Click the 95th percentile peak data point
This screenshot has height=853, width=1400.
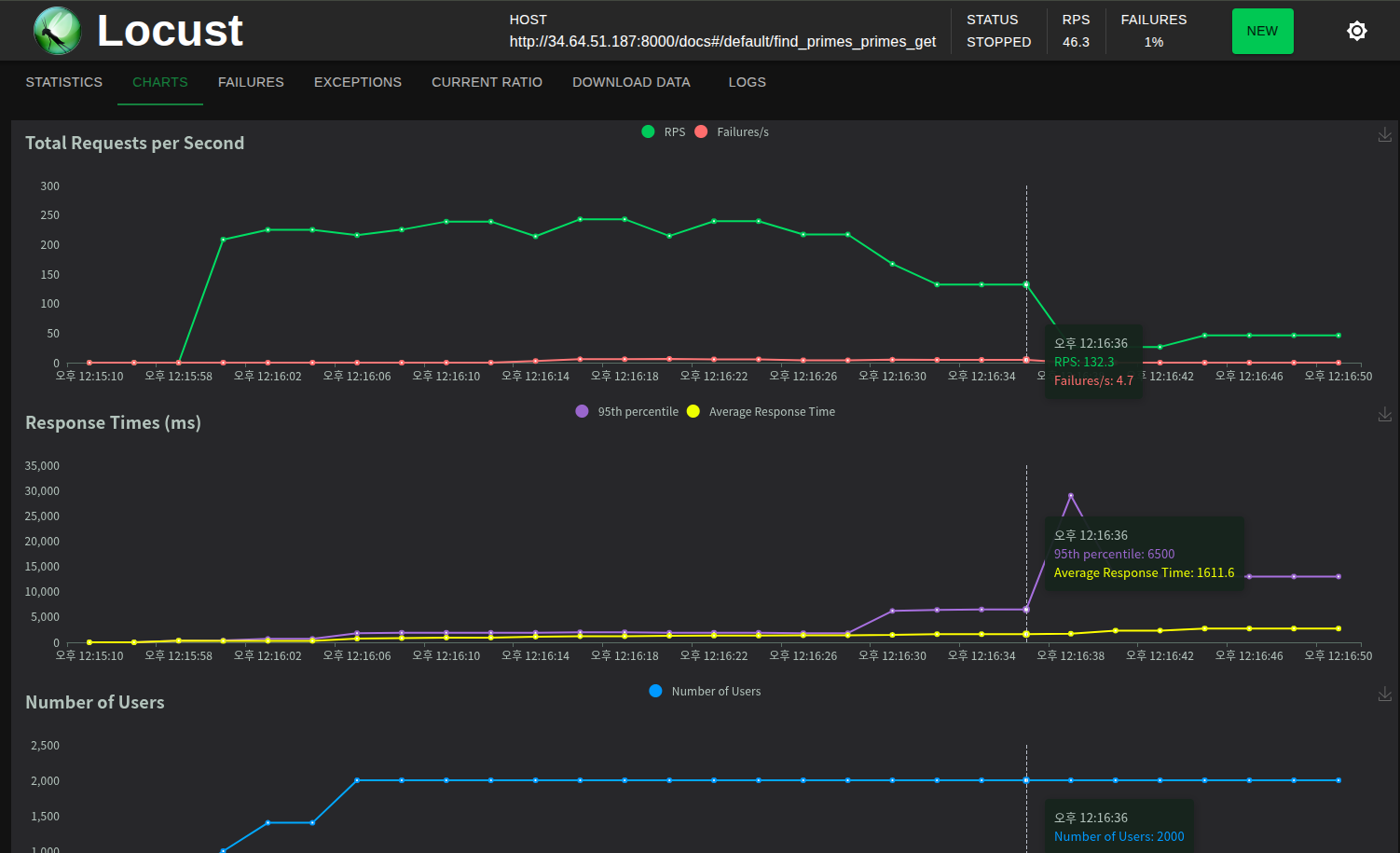[x=1071, y=496]
